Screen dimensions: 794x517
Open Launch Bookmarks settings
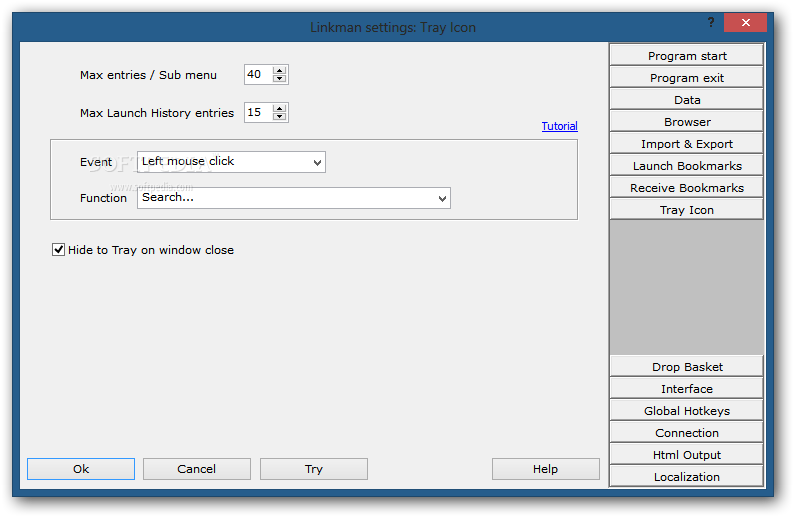[x=686, y=166]
